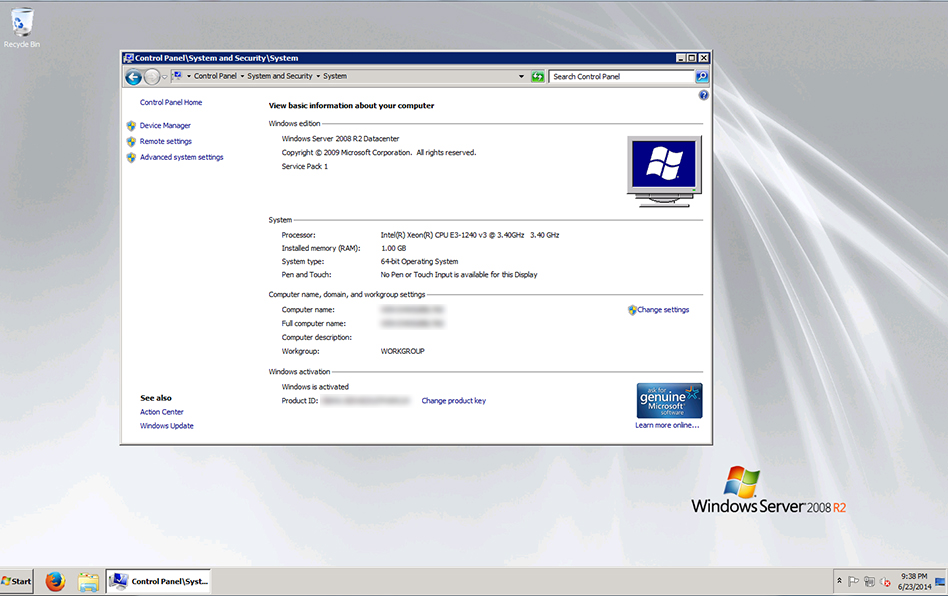Screen dimensions: 948x596
Task: Open Windows Update under See also
Action: pos(167,426)
